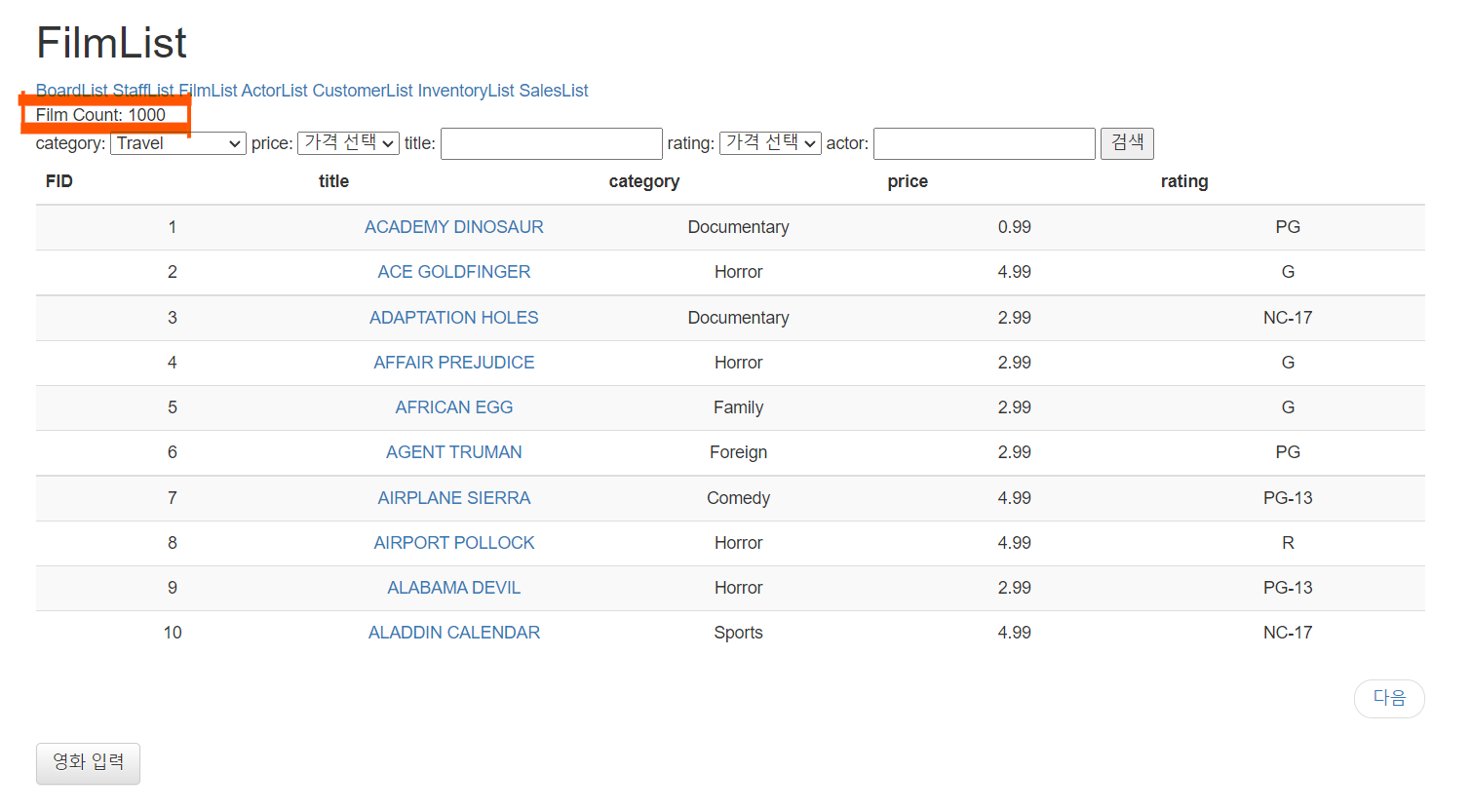The width and height of the screenshot is (1471, 812).
Task: Select 0.99 price of ACADEMY DINOSAUR
Action: (1014, 227)
